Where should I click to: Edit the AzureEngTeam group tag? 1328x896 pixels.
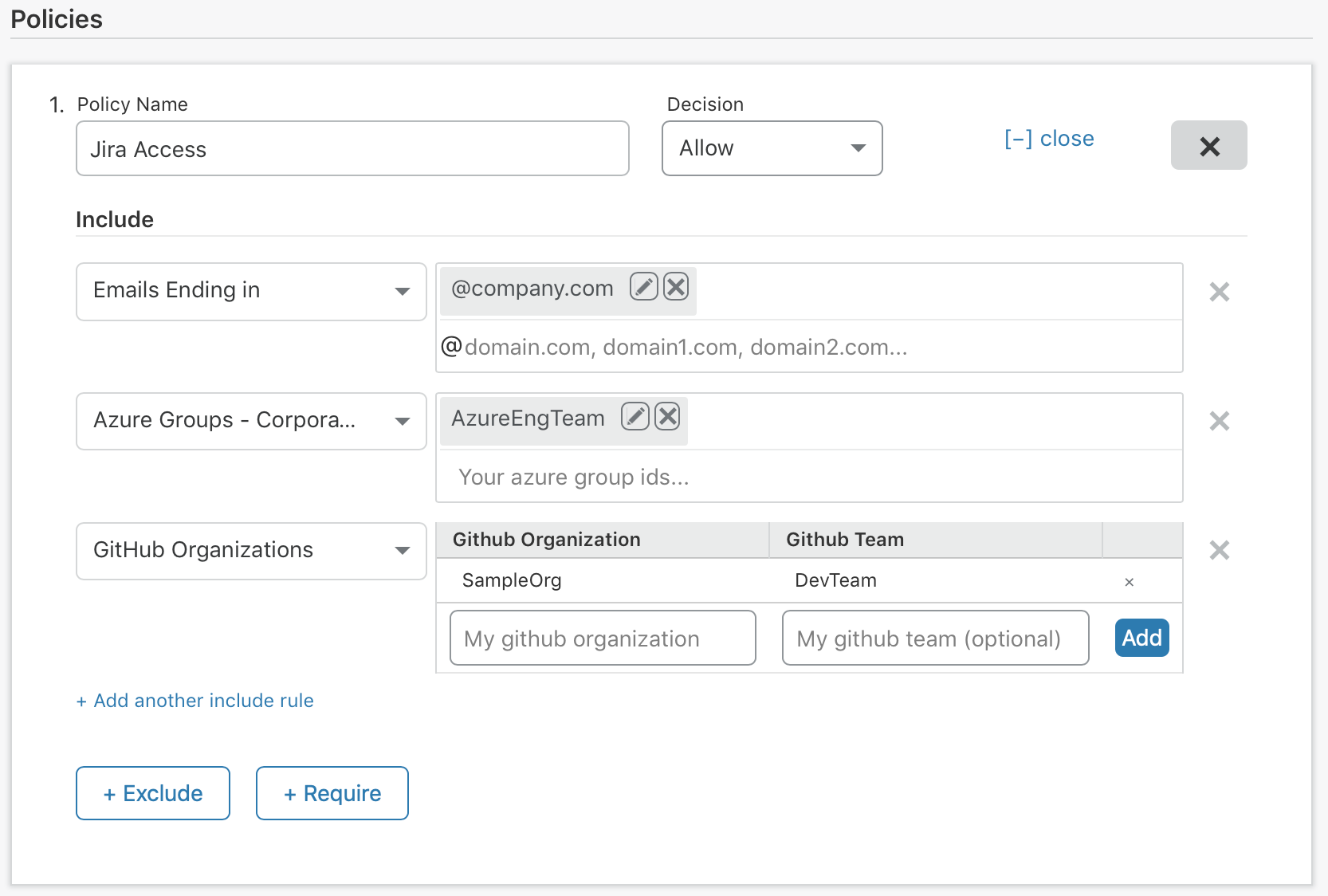(635, 416)
